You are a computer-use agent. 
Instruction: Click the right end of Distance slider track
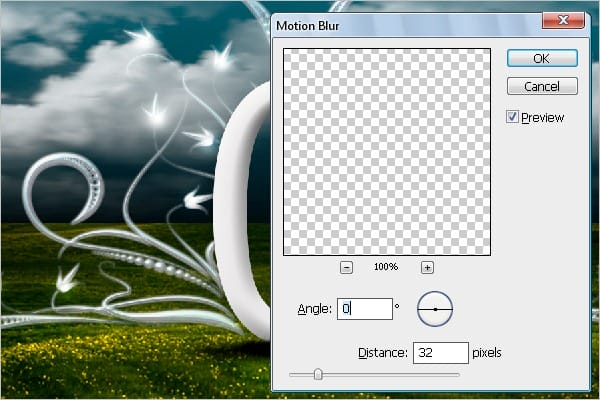click(x=458, y=375)
